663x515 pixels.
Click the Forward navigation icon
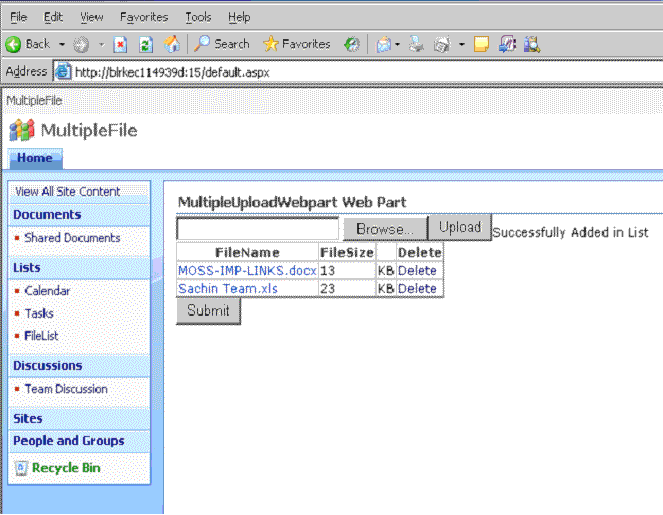click(81, 44)
